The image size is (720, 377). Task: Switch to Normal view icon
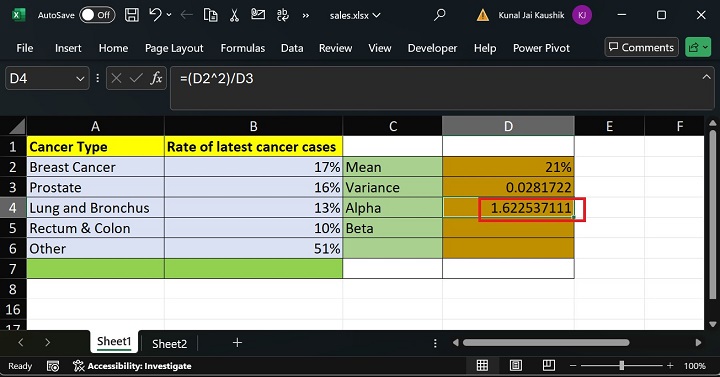[x=482, y=366]
